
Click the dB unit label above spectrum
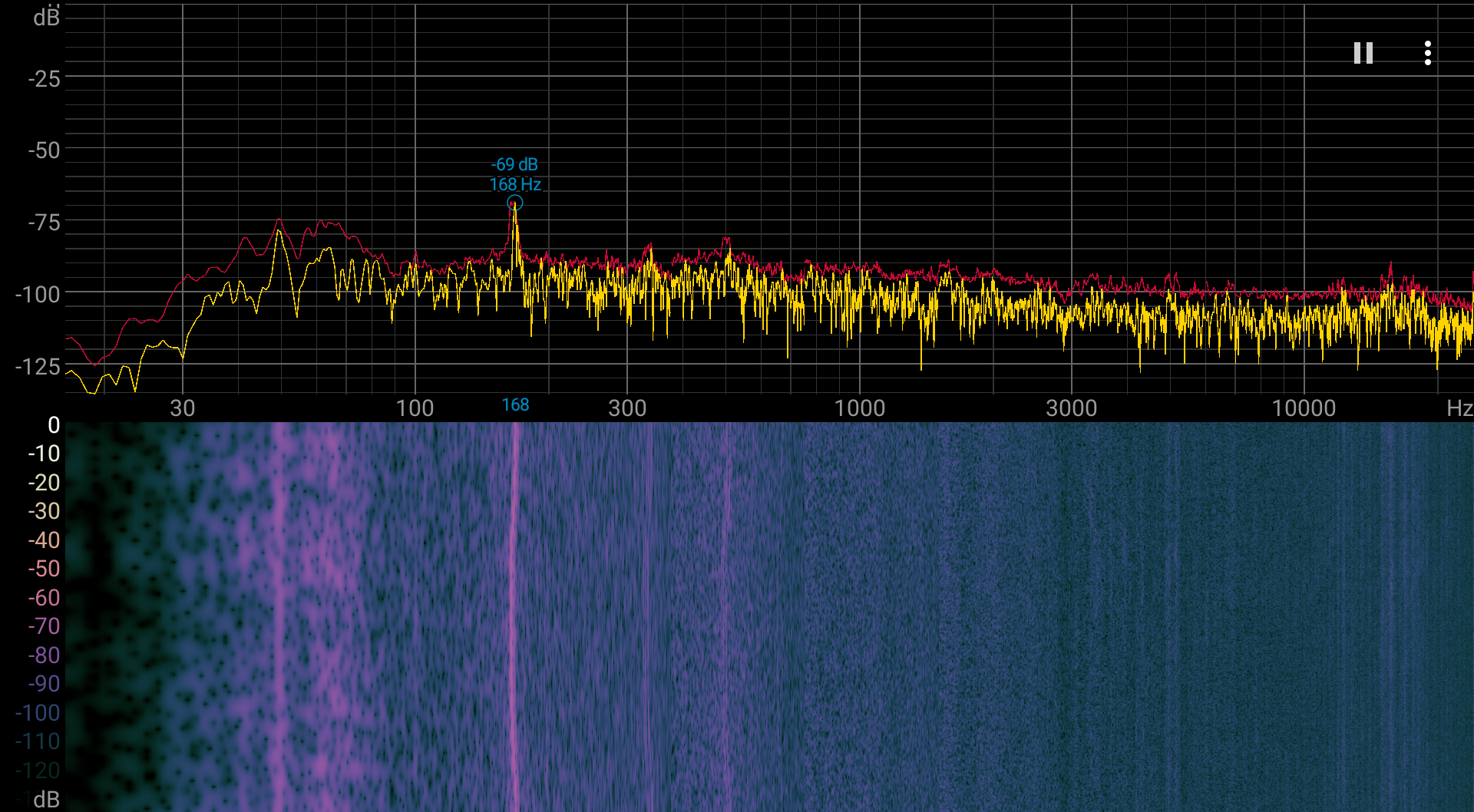pyautogui.click(x=46, y=16)
